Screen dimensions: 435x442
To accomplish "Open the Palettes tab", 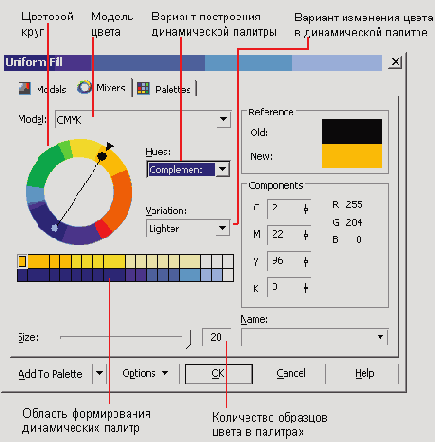I will pyautogui.click(x=164, y=89).
